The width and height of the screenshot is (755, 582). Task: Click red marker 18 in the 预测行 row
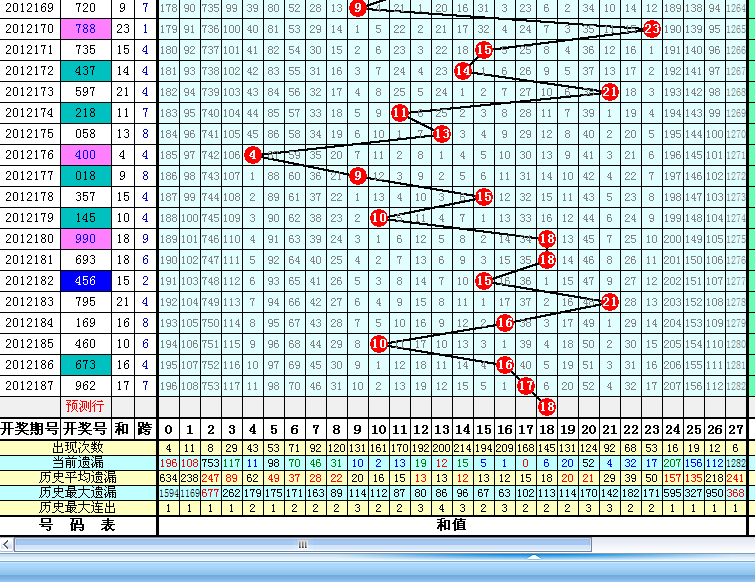pyautogui.click(x=546, y=406)
